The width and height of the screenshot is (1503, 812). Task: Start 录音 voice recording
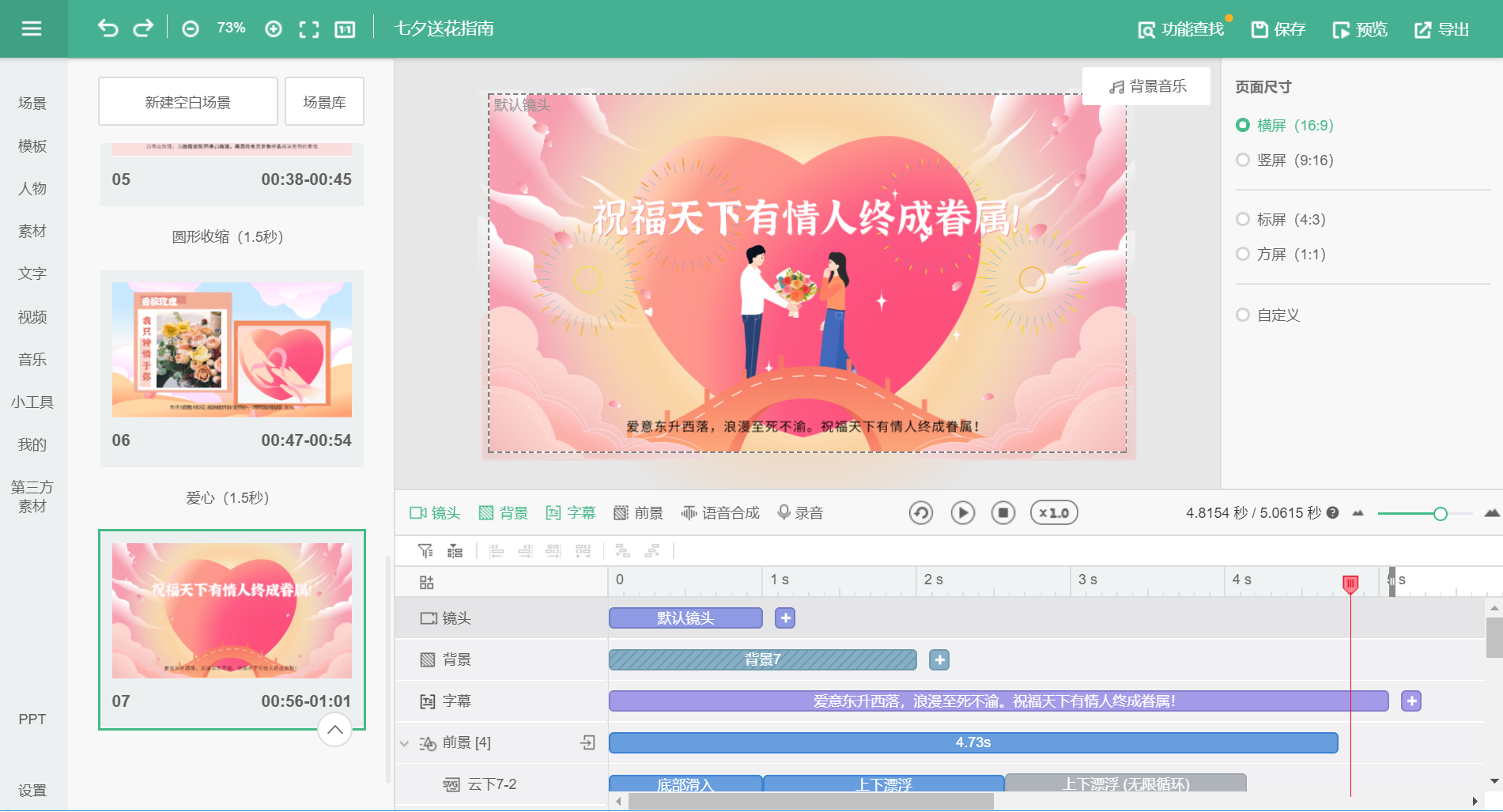click(799, 512)
